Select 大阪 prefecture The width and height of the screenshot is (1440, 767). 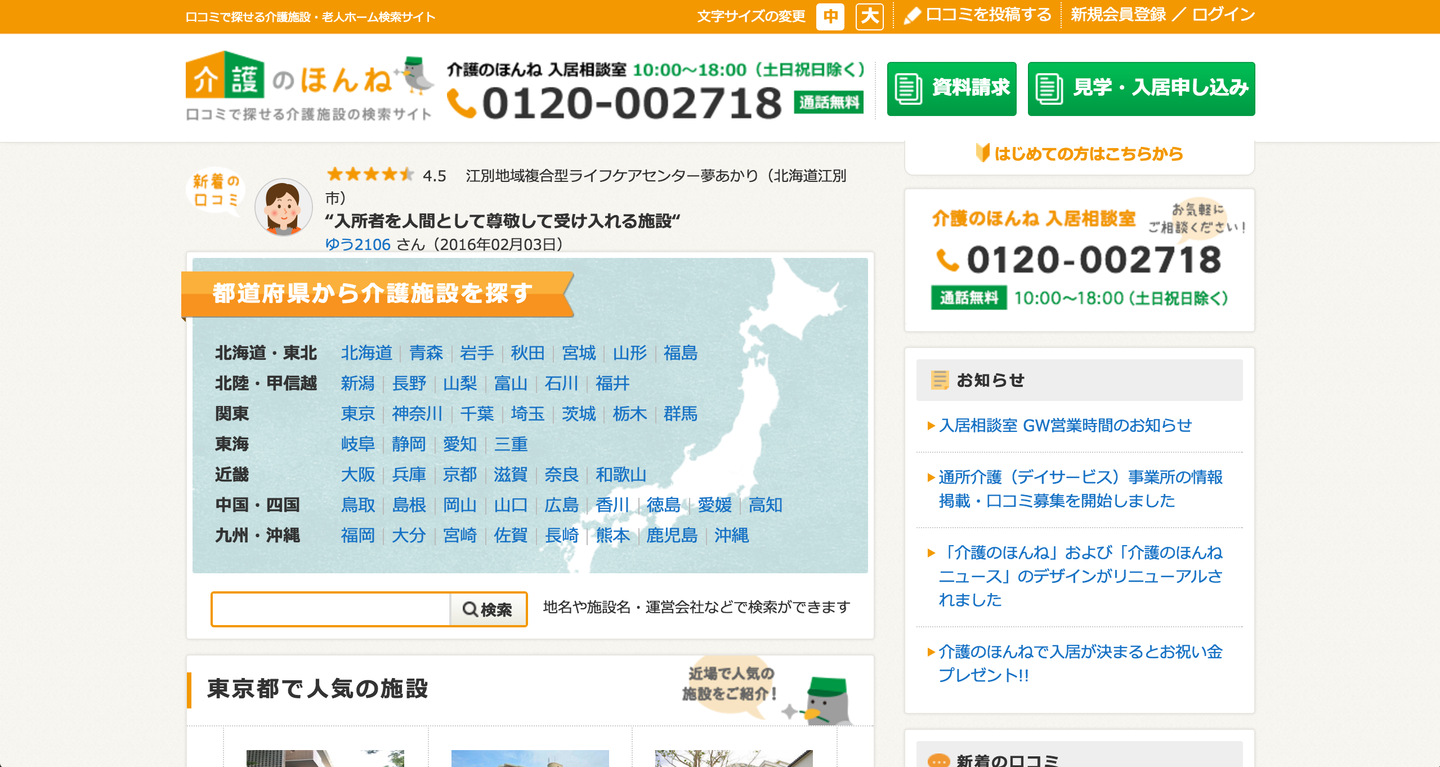(x=358, y=475)
